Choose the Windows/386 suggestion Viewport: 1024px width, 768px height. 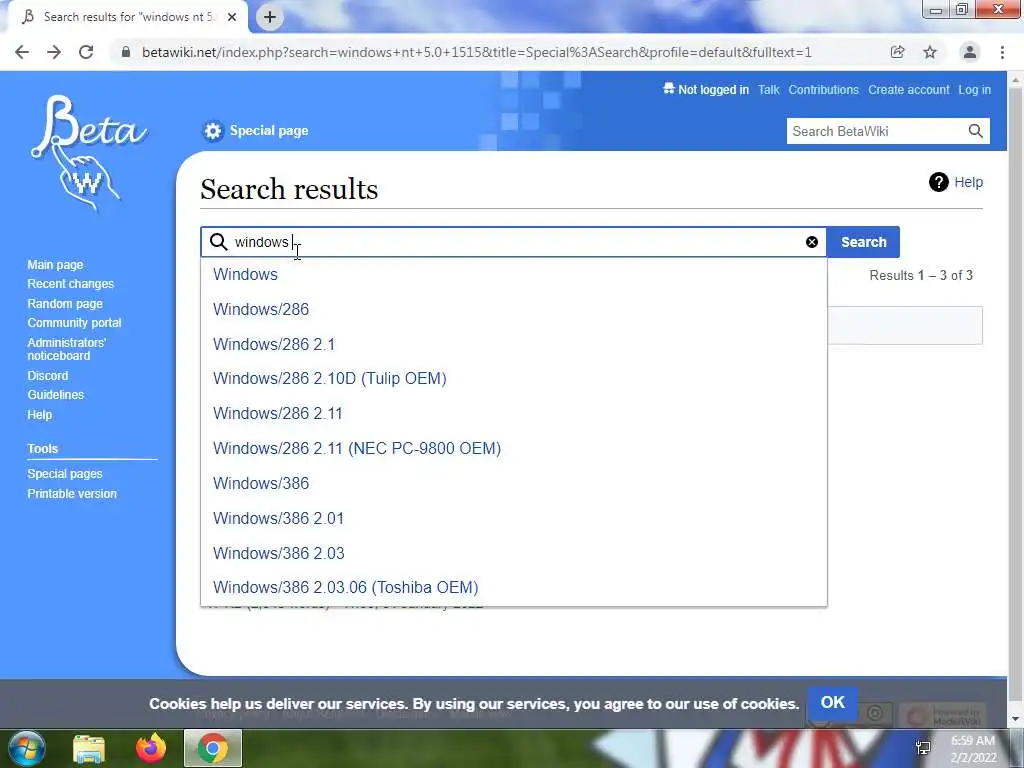tap(514, 483)
